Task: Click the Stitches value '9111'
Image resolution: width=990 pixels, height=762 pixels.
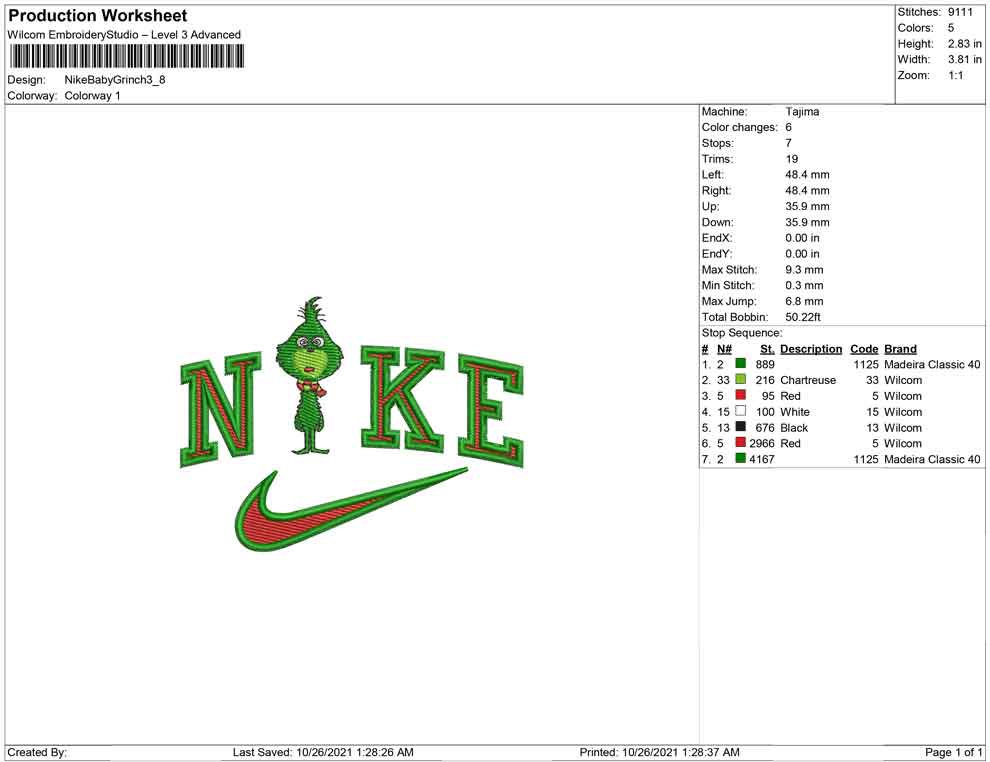Action: [x=960, y=12]
